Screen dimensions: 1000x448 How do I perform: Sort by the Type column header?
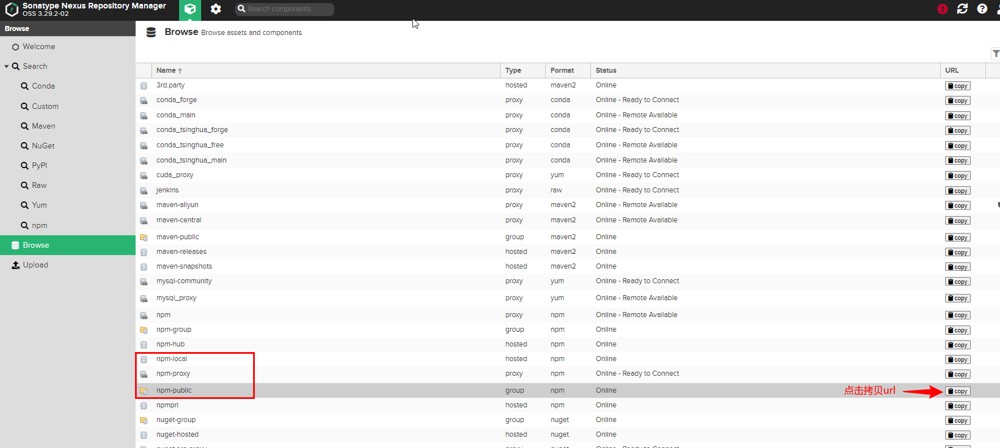pyautogui.click(x=523, y=70)
